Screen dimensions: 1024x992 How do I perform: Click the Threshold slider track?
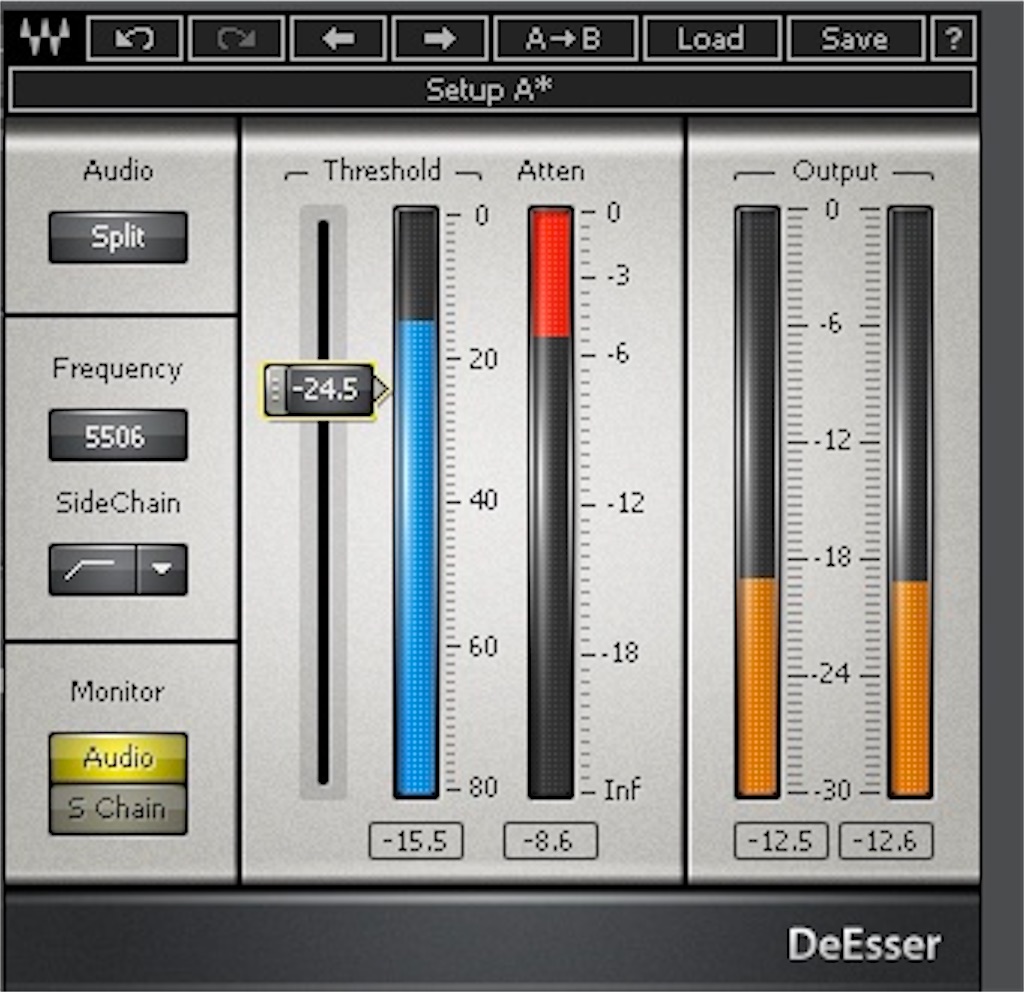pos(323,503)
